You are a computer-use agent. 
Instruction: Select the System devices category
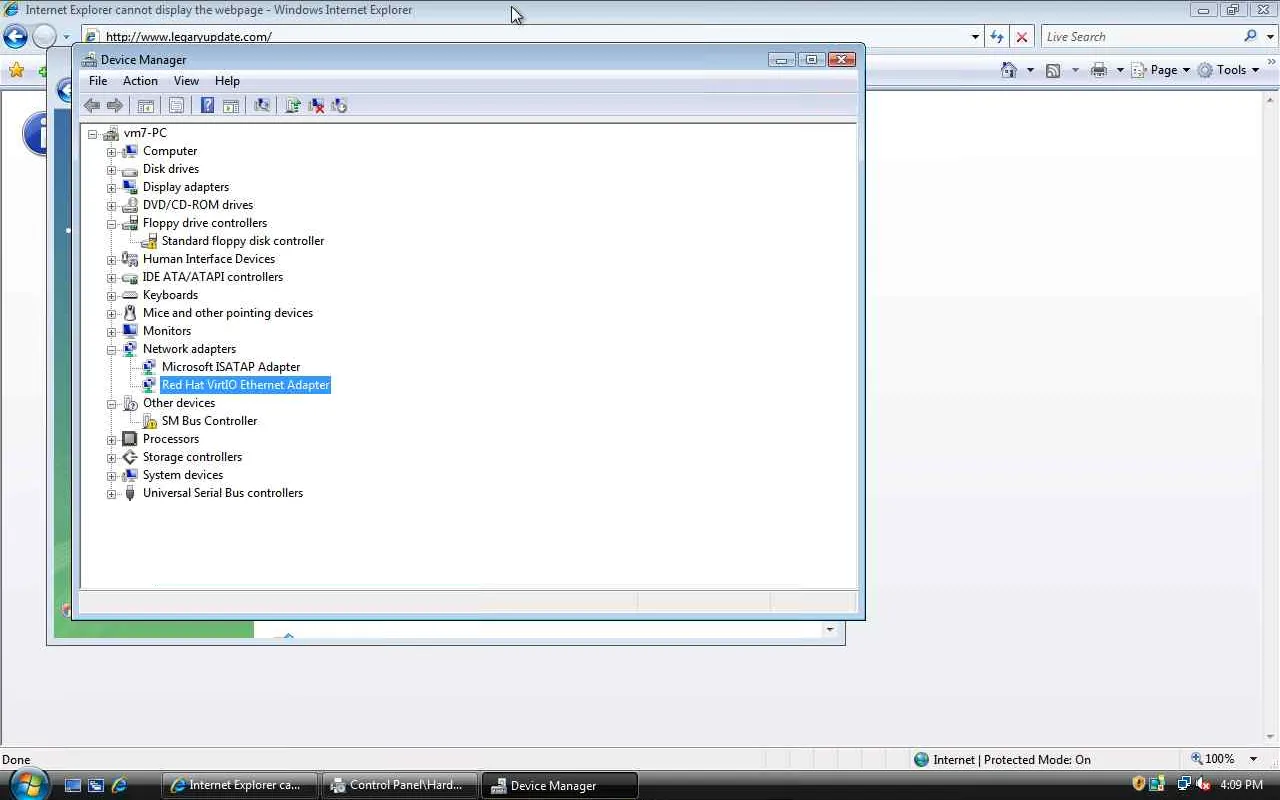click(183, 475)
